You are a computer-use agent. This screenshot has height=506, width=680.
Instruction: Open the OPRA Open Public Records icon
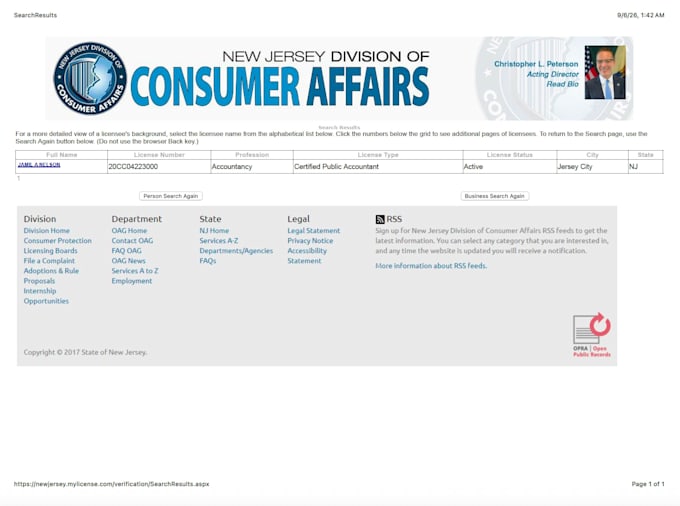tap(592, 335)
